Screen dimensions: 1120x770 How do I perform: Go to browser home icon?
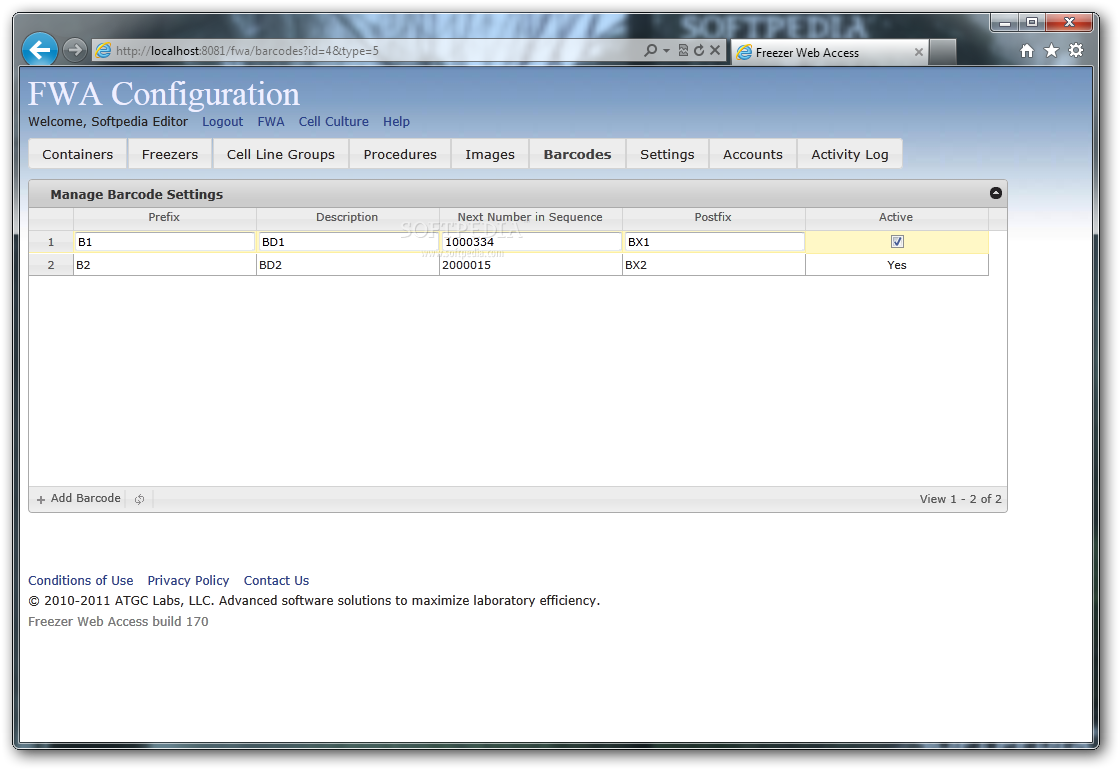tap(1026, 51)
